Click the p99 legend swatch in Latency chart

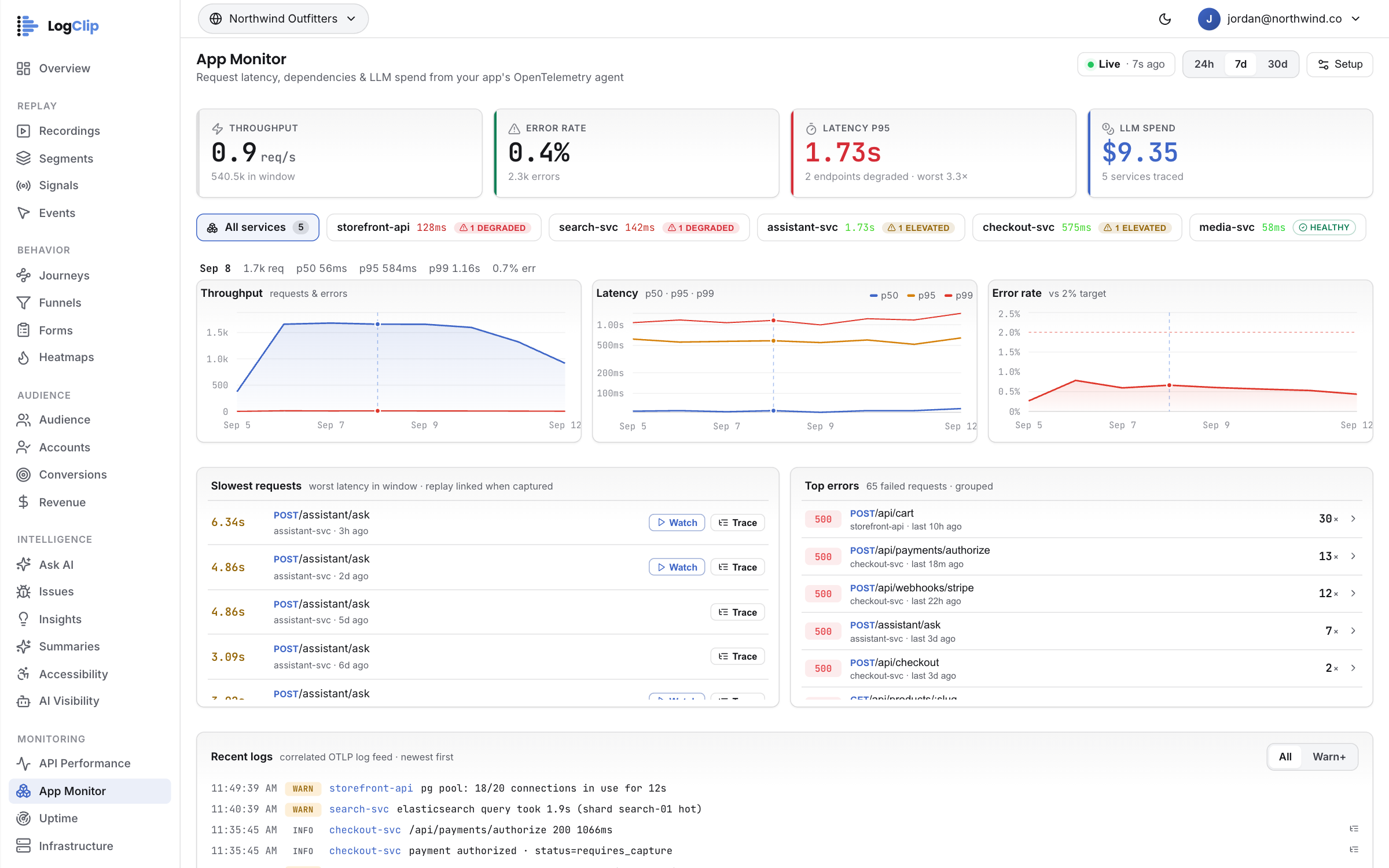coord(948,296)
